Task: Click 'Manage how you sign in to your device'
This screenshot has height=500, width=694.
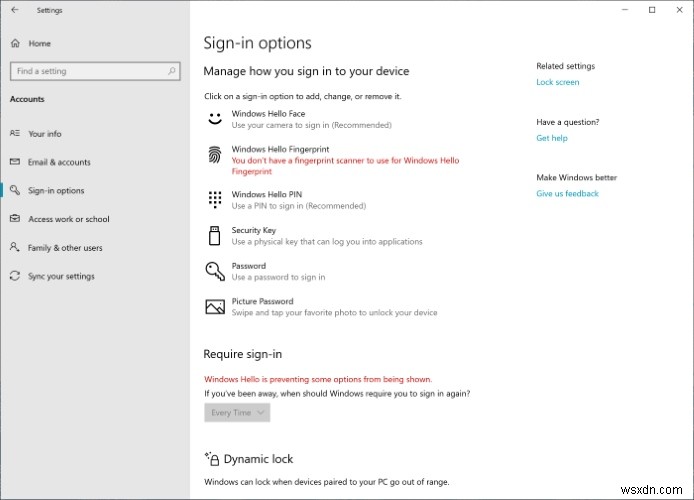Action: pos(306,71)
